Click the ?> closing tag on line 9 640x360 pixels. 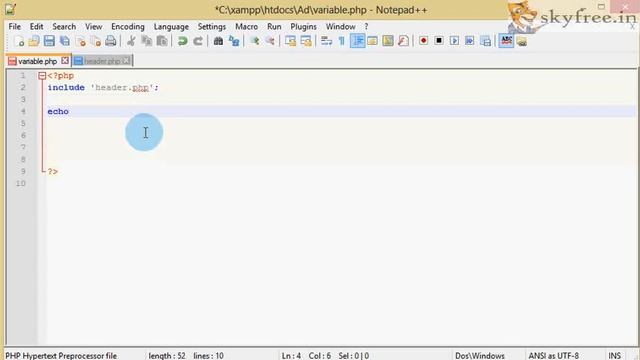[x=53, y=172]
